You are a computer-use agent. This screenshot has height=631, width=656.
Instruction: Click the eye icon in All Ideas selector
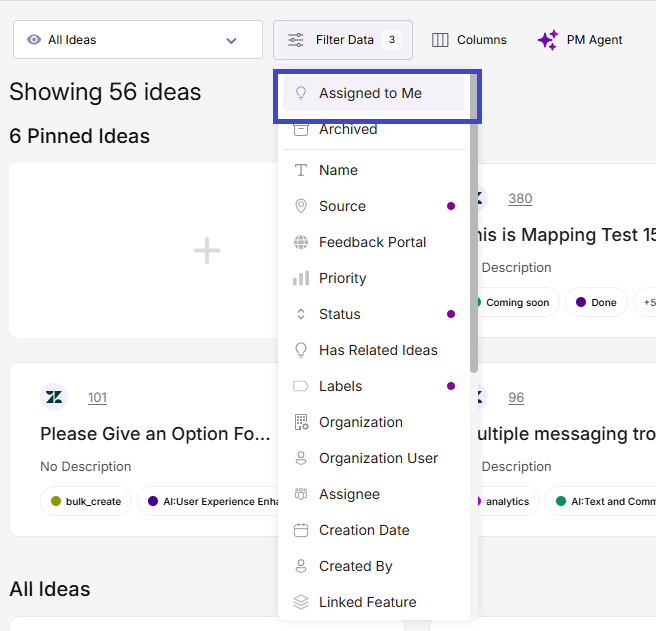click(34, 40)
